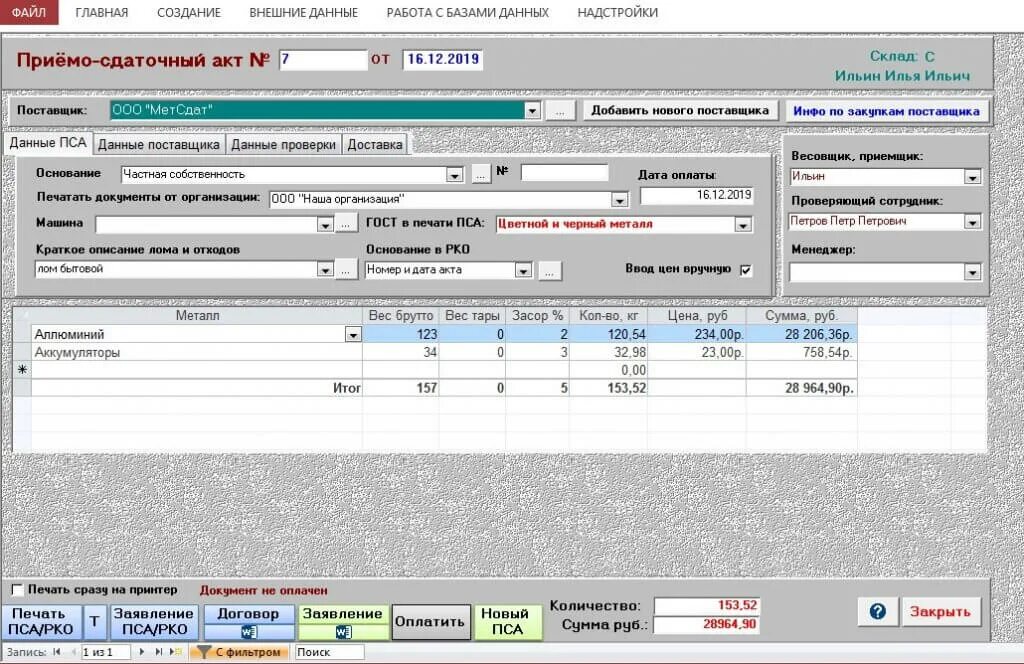This screenshot has height=664, width=1024.
Task: Click Word icon under green Заявление button
Action: 344,631
